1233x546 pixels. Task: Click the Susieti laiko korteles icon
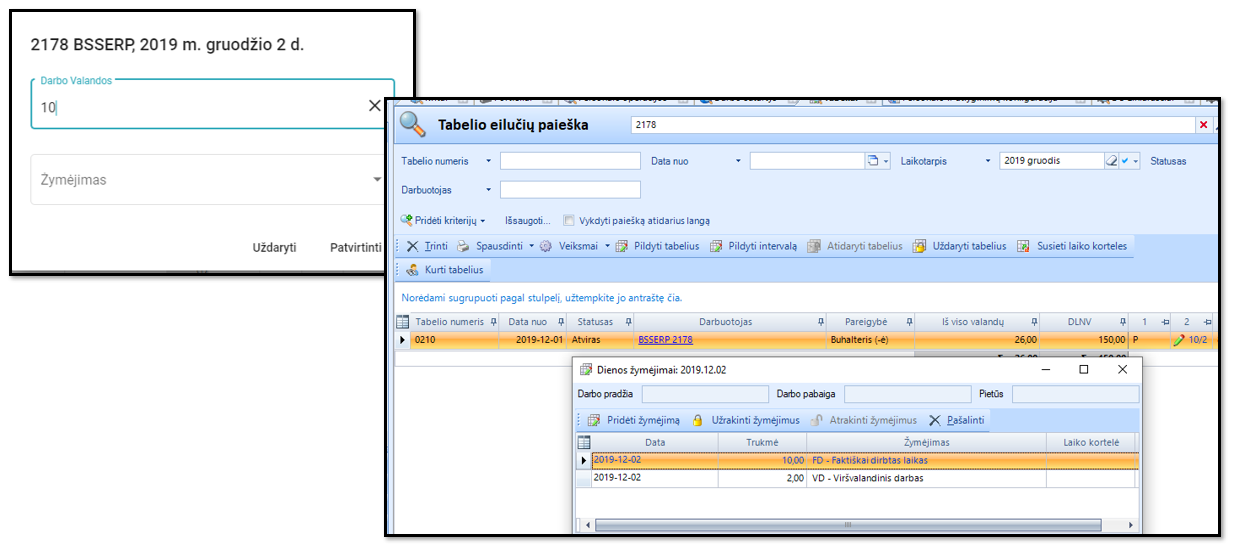click(1023, 246)
